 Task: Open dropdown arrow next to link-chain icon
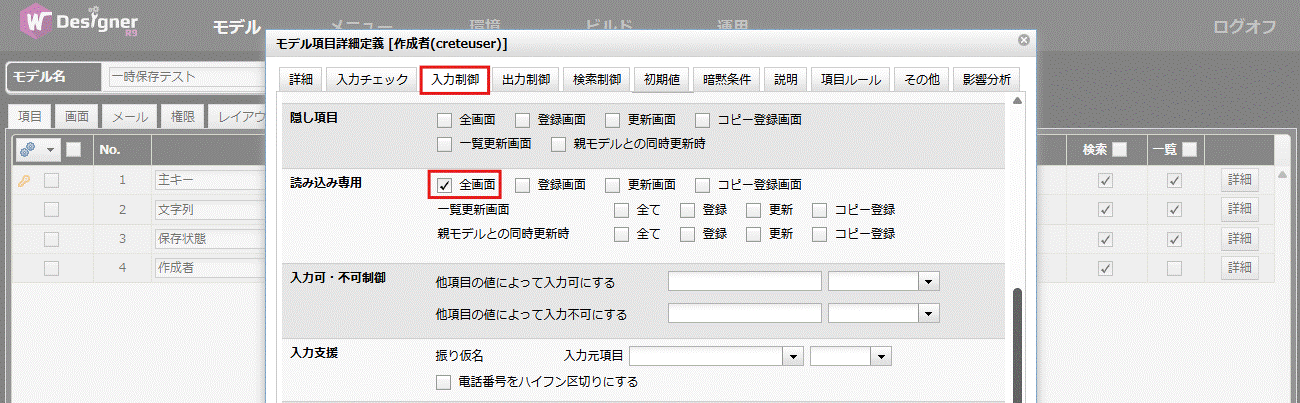click(49, 150)
